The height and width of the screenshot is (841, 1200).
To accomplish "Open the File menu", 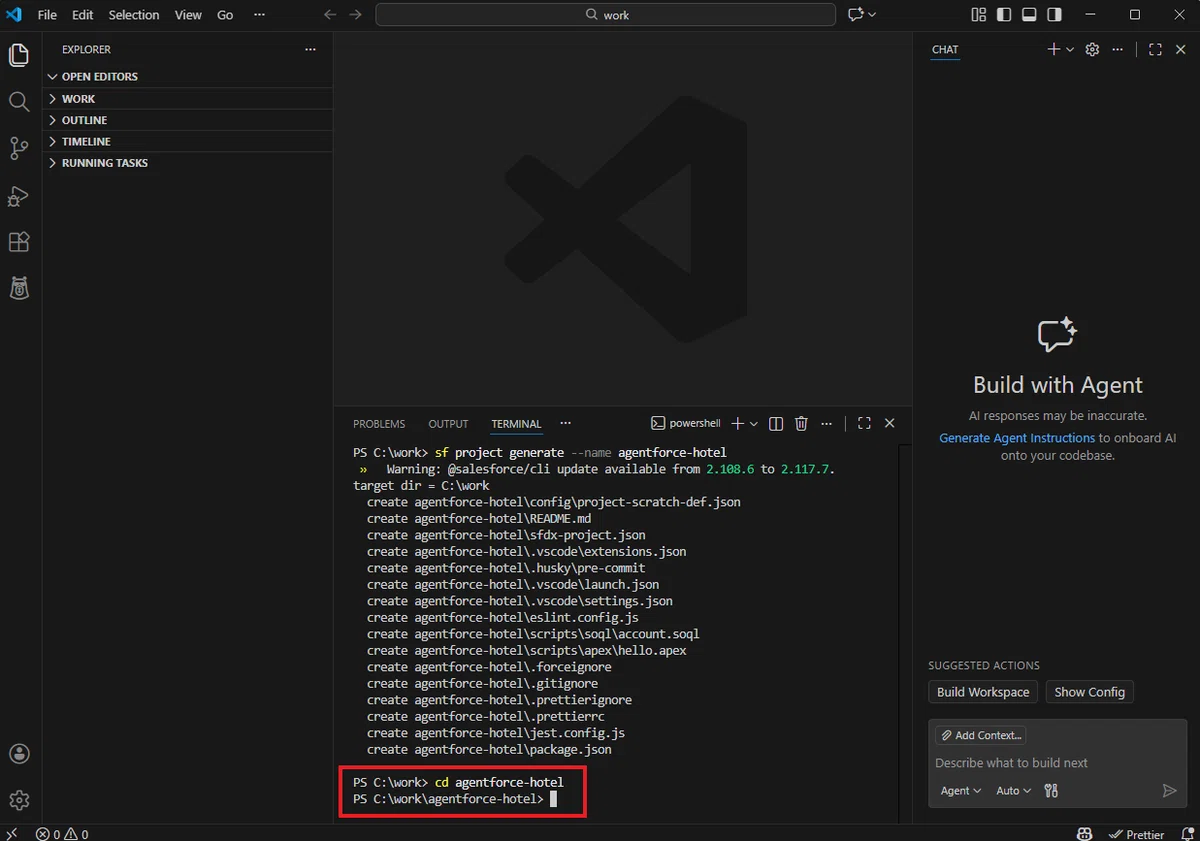I will [47, 15].
